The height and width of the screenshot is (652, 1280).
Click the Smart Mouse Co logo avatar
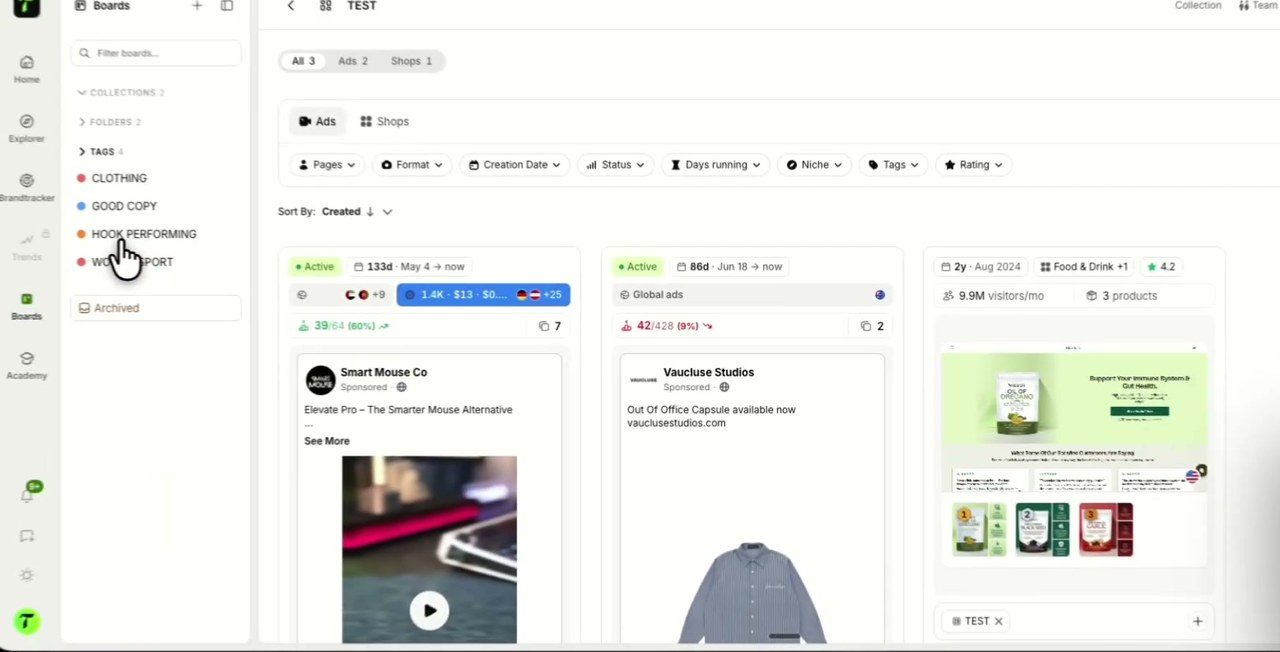[320, 379]
